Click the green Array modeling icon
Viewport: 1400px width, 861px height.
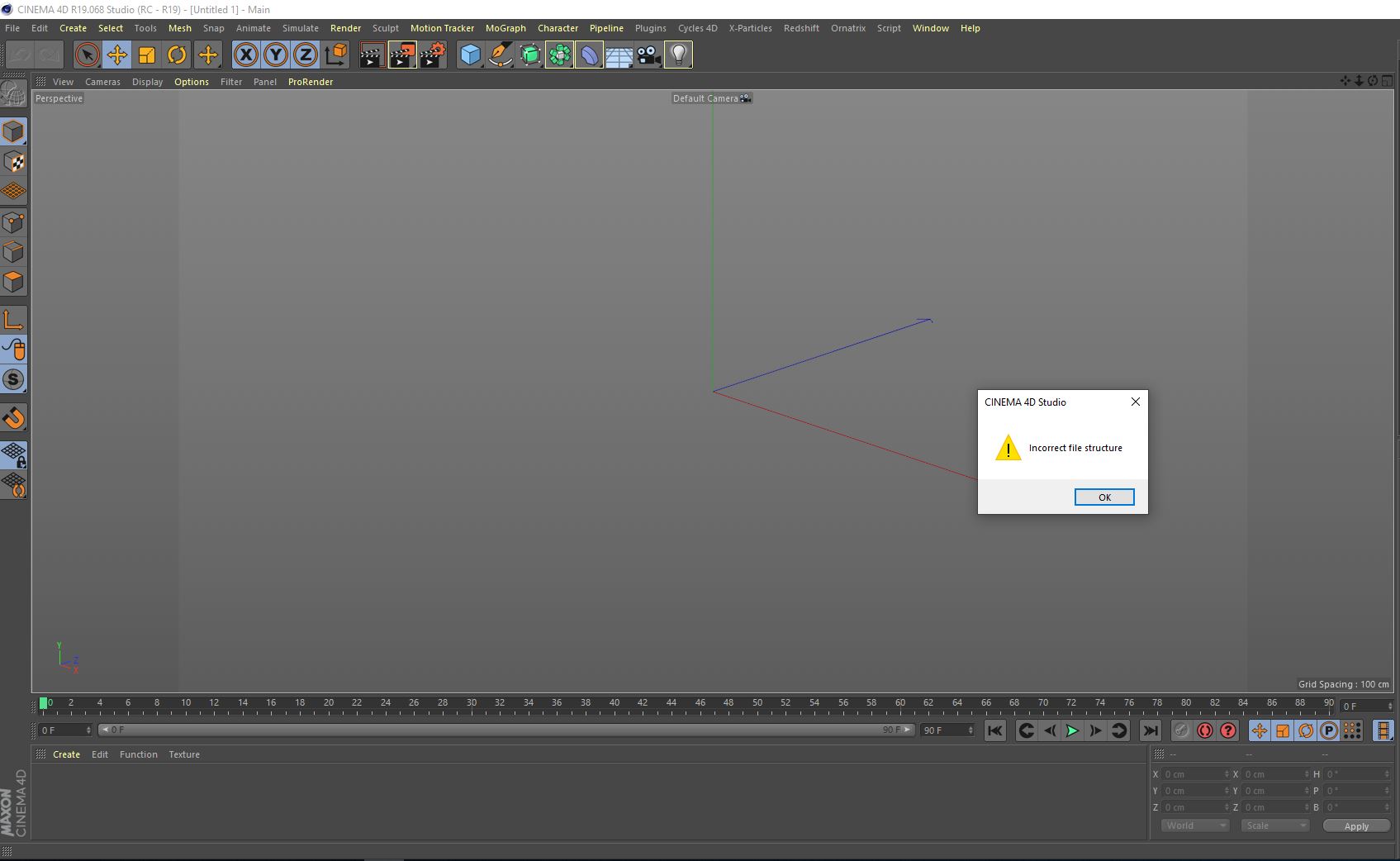[559, 55]
